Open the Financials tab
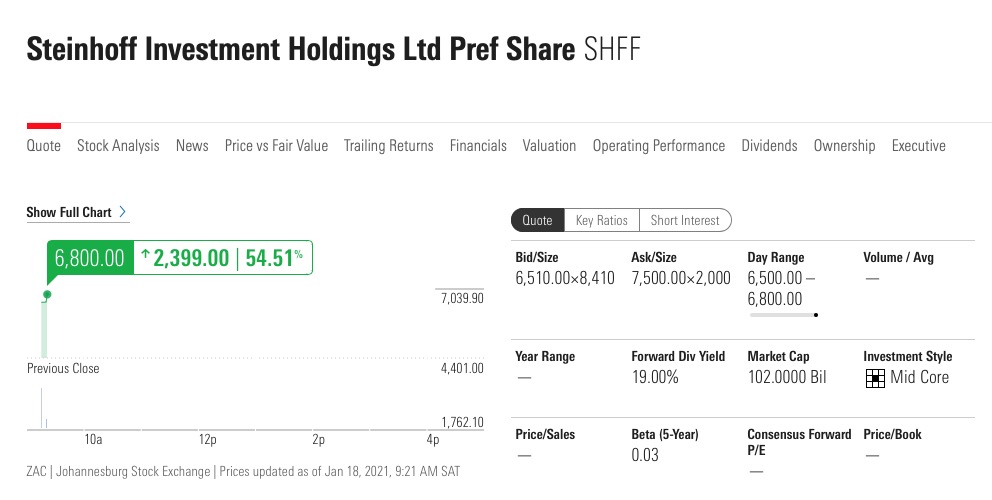992x500 pixels. tap(478, 146)
